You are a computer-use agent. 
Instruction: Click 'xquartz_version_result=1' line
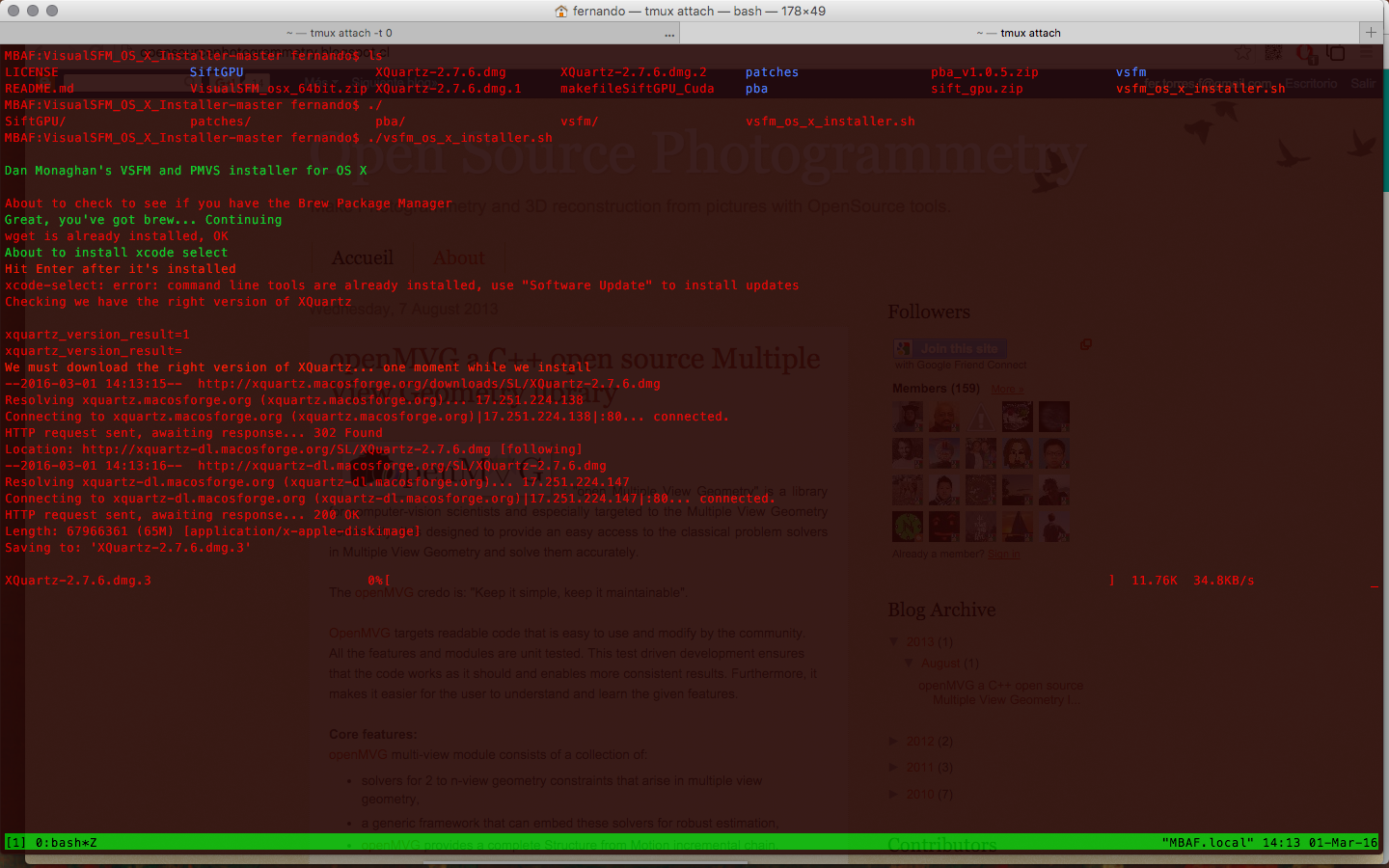(97, 335)
